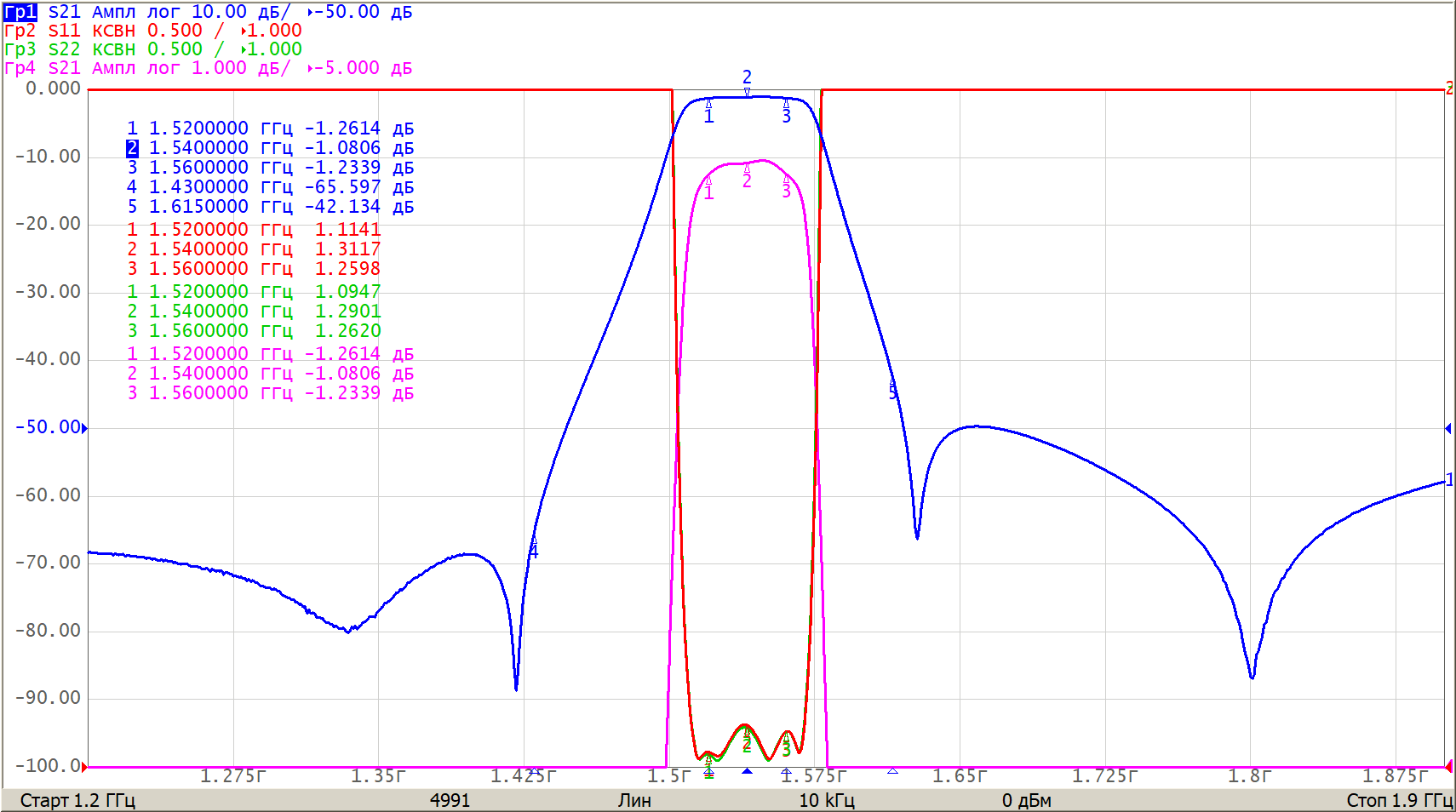Activate the Гр2 S11 КСВН trace
The image size is (1456, 812).
pos(153,31)
